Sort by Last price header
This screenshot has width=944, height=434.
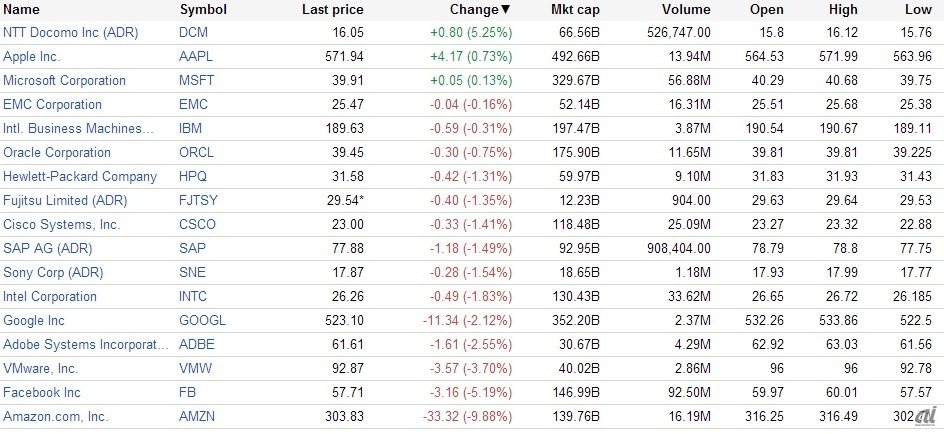pos(332,9)
